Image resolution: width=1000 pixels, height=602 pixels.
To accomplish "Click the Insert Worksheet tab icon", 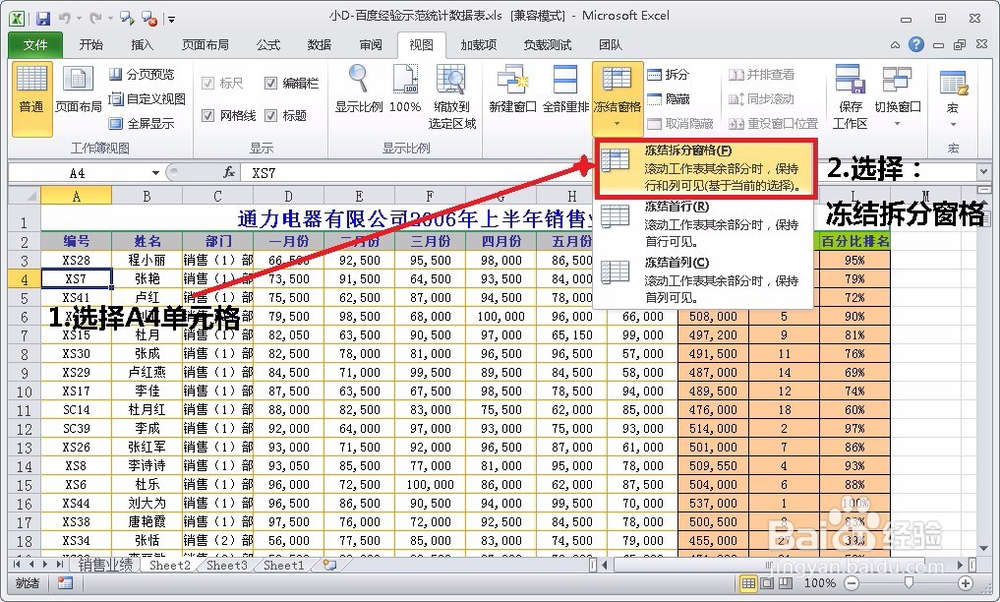I will coord(329,565).
